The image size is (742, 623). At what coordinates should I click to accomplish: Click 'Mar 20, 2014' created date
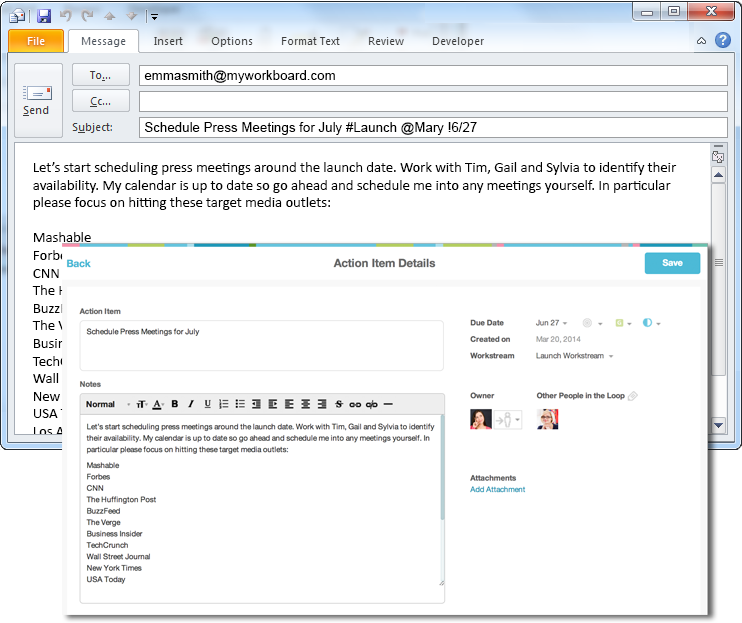[558, 339]
